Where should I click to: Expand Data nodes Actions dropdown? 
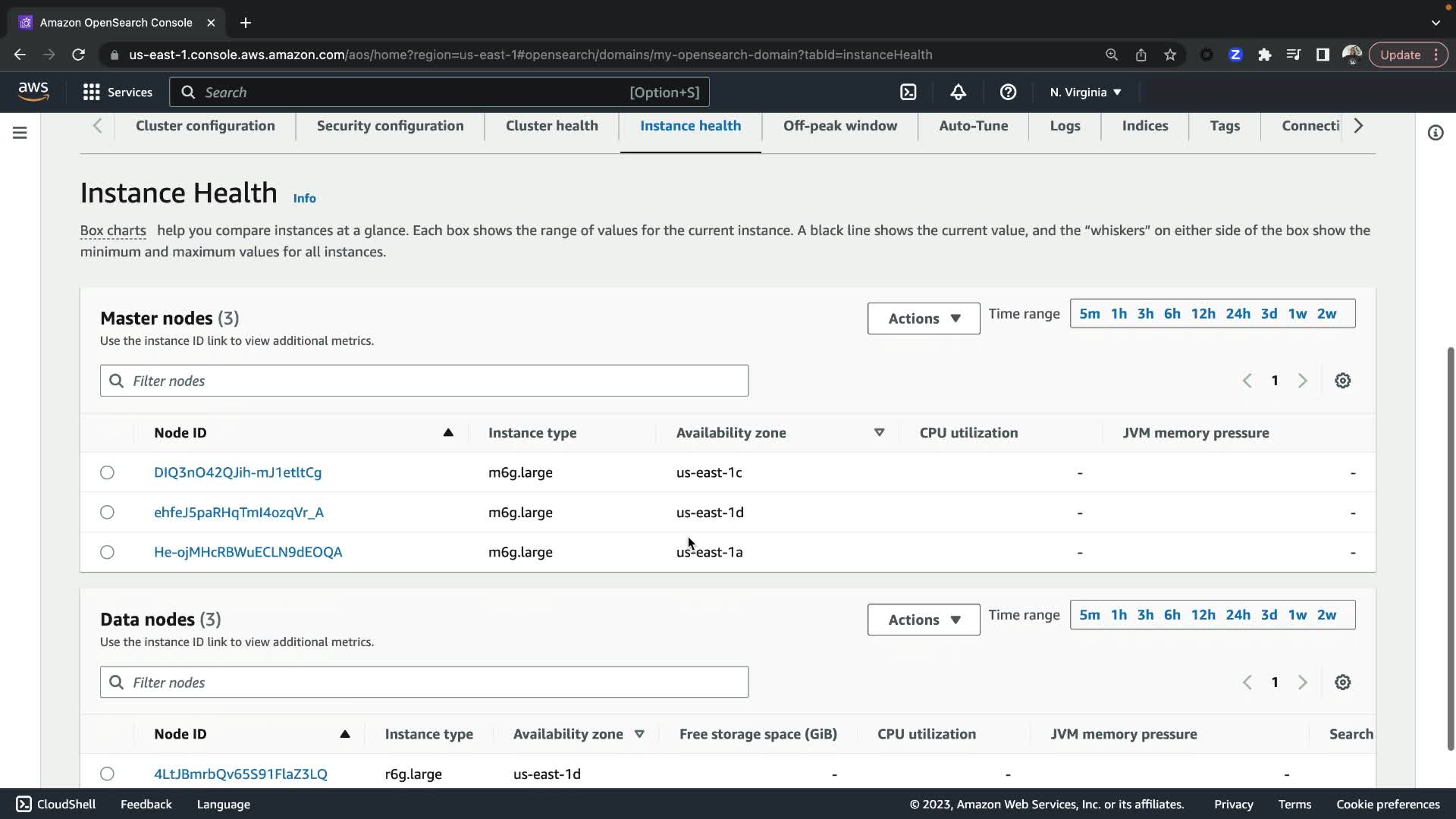tap(923, 620)
